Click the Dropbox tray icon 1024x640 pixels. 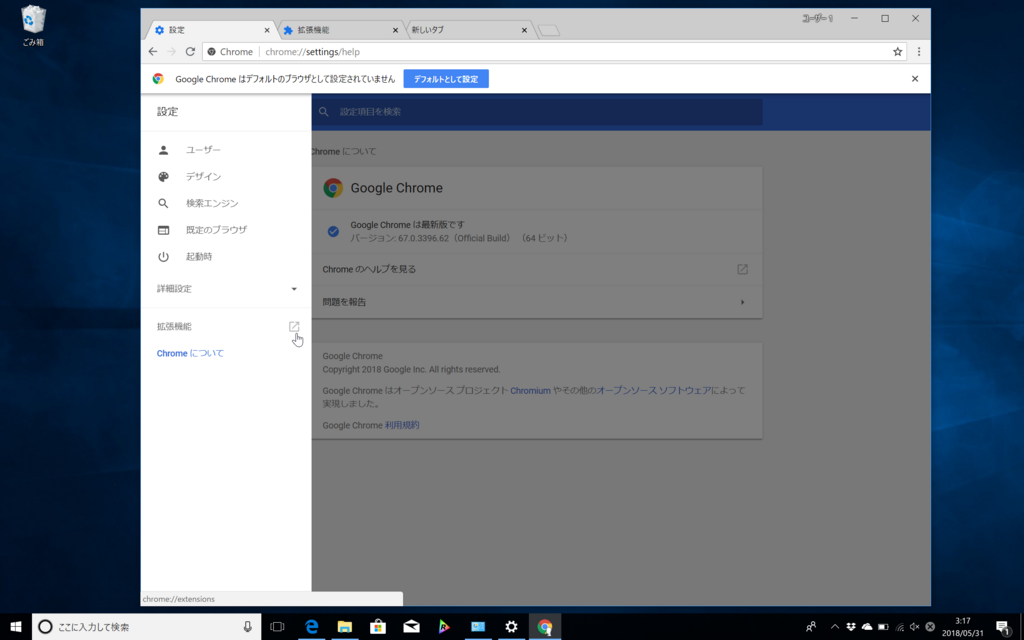click(x=851, y=627)
